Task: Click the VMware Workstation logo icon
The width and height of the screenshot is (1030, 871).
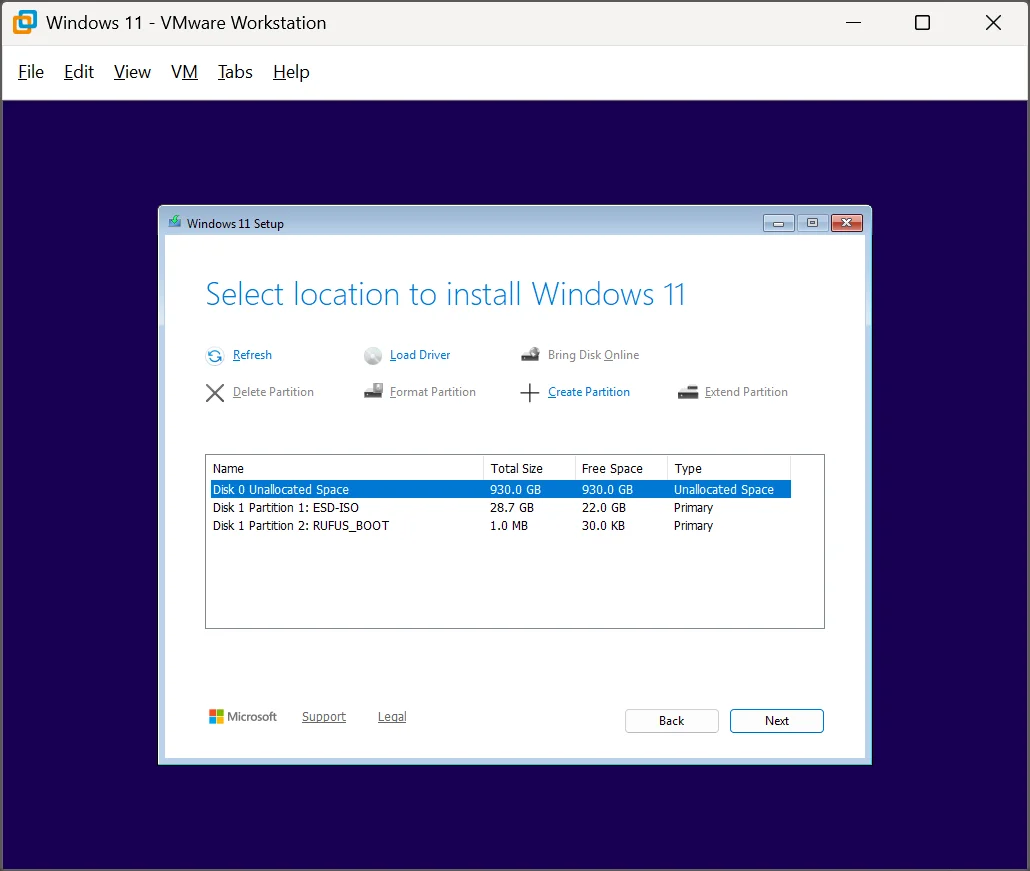Action: click(25, 22)
